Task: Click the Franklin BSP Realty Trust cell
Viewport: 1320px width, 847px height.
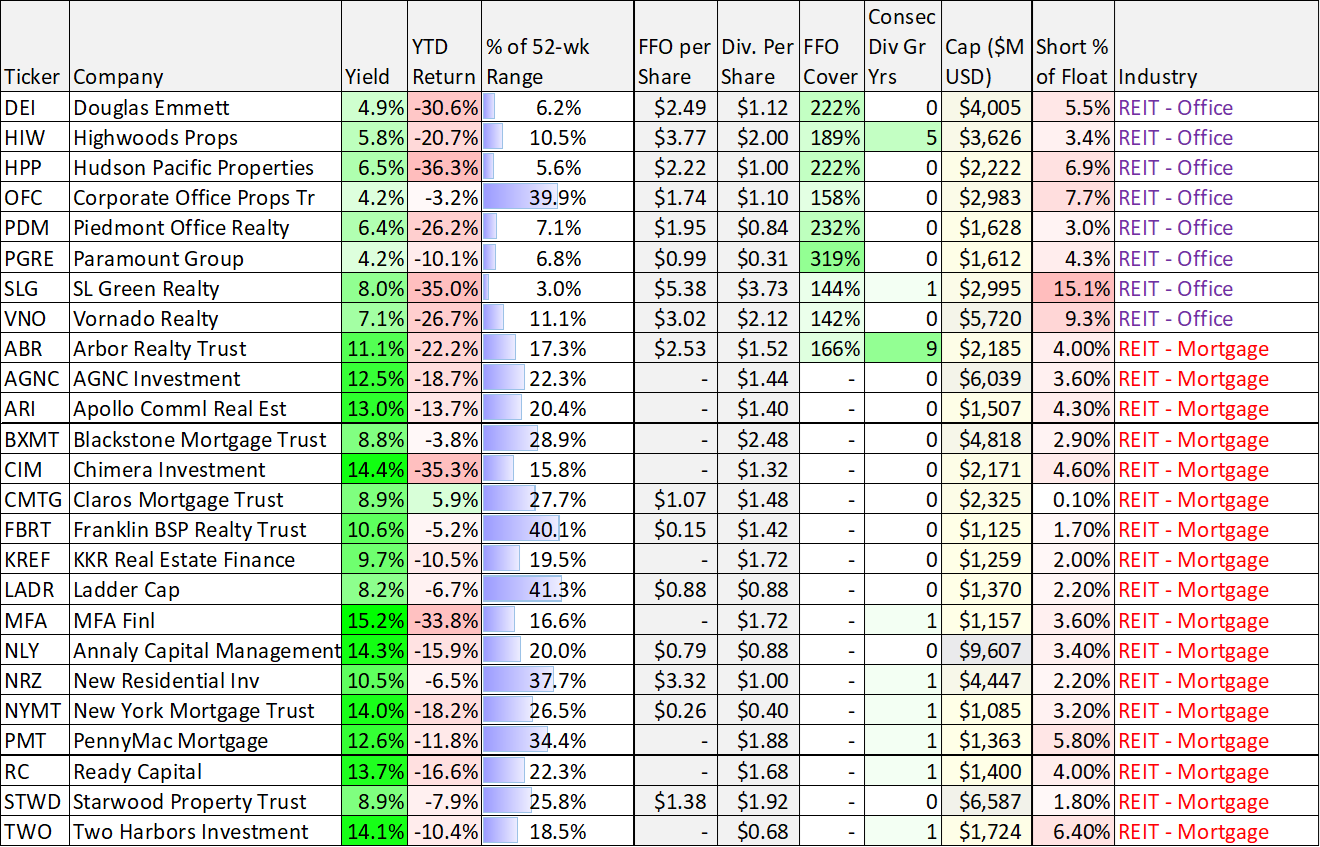Action: coord(205,530)
